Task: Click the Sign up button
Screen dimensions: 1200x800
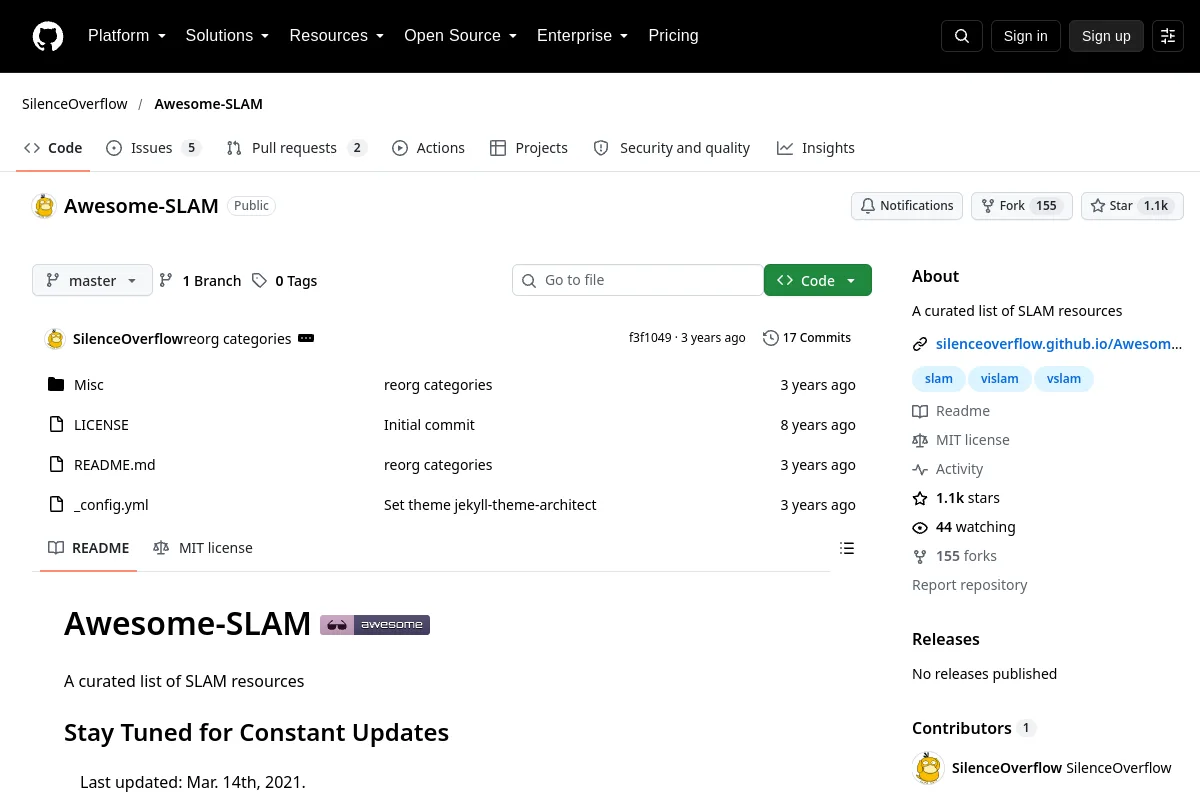Action: pyautogui.click(x=1106, y=36)
